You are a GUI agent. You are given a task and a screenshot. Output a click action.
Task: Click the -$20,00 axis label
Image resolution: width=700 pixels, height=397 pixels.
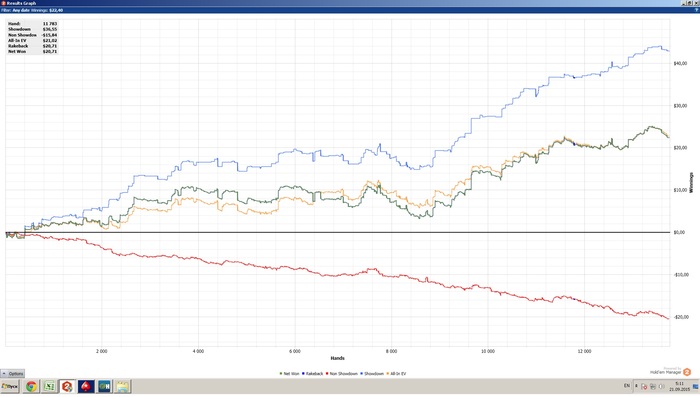pyautogui.click(x=681, y=317)
